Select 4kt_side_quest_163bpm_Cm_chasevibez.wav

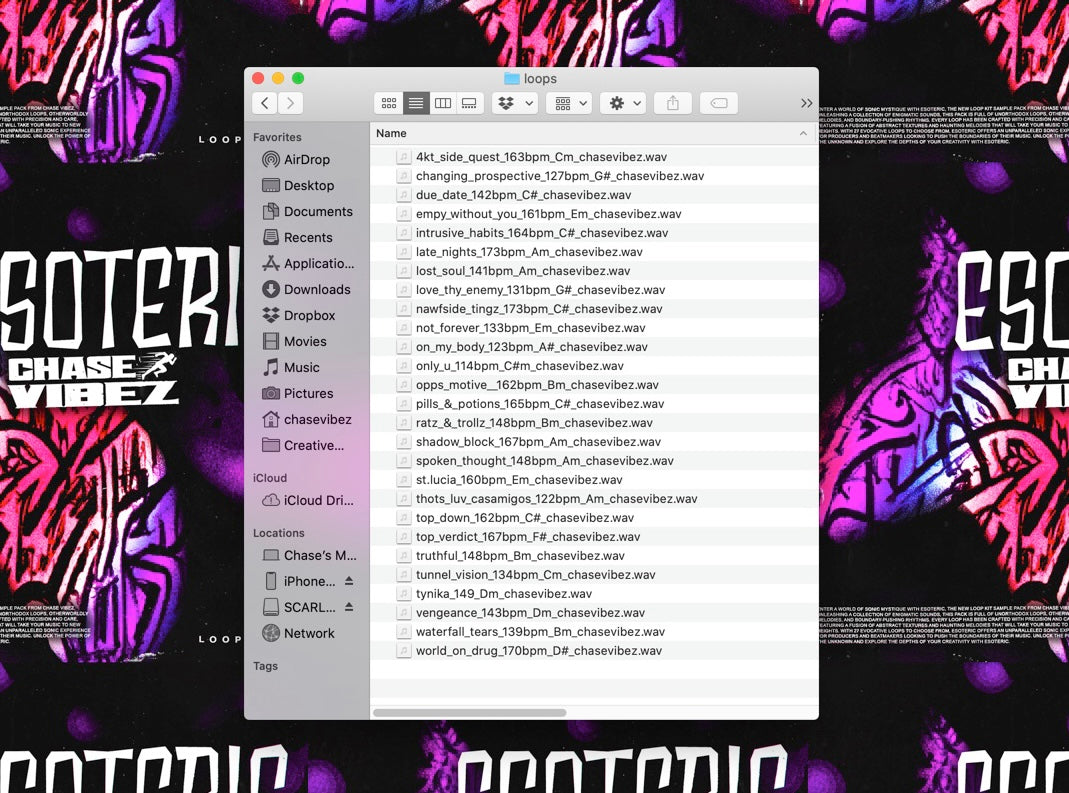[x=594, y=157]
